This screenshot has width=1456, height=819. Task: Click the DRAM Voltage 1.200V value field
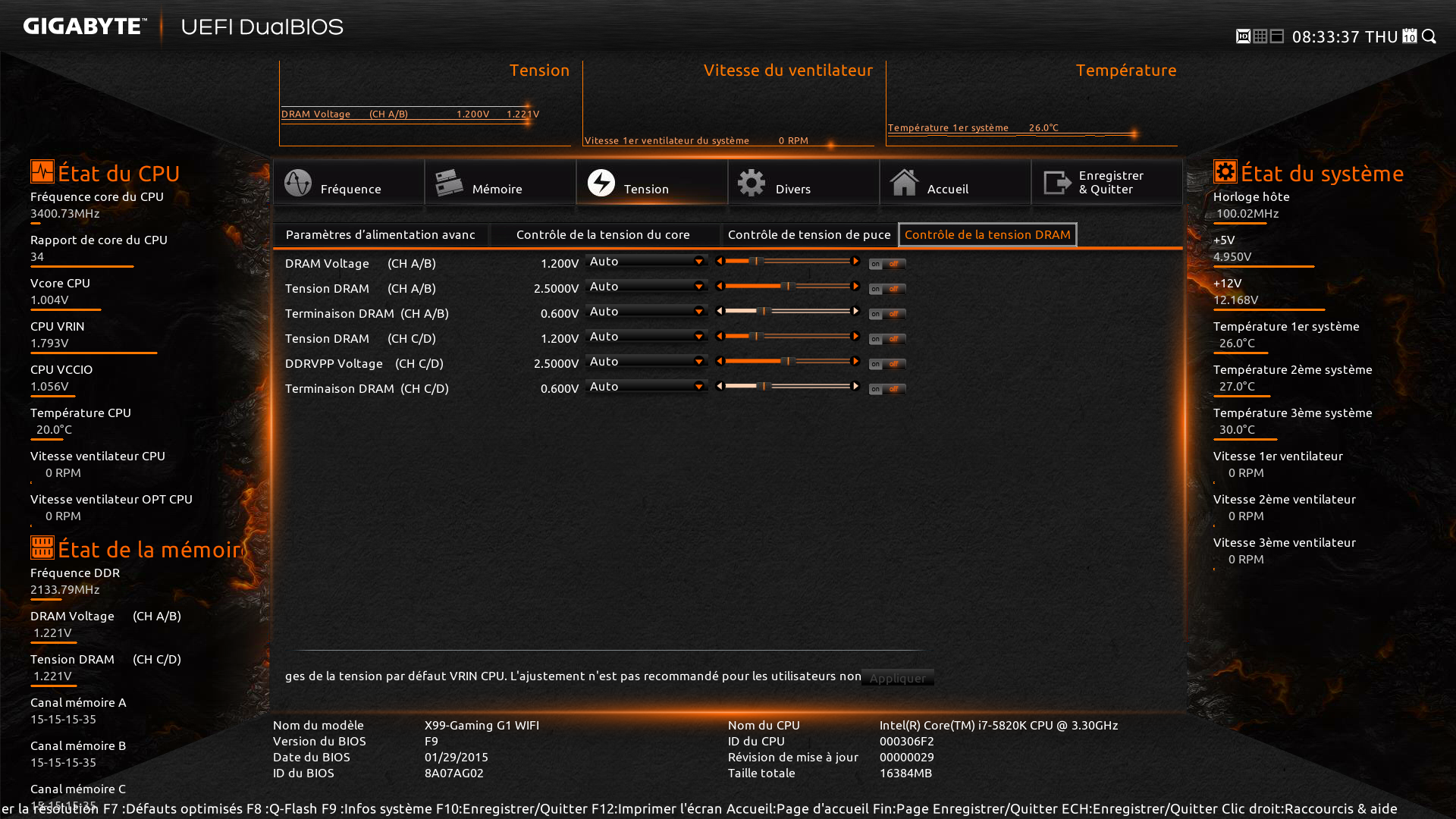tap(560, 263)
